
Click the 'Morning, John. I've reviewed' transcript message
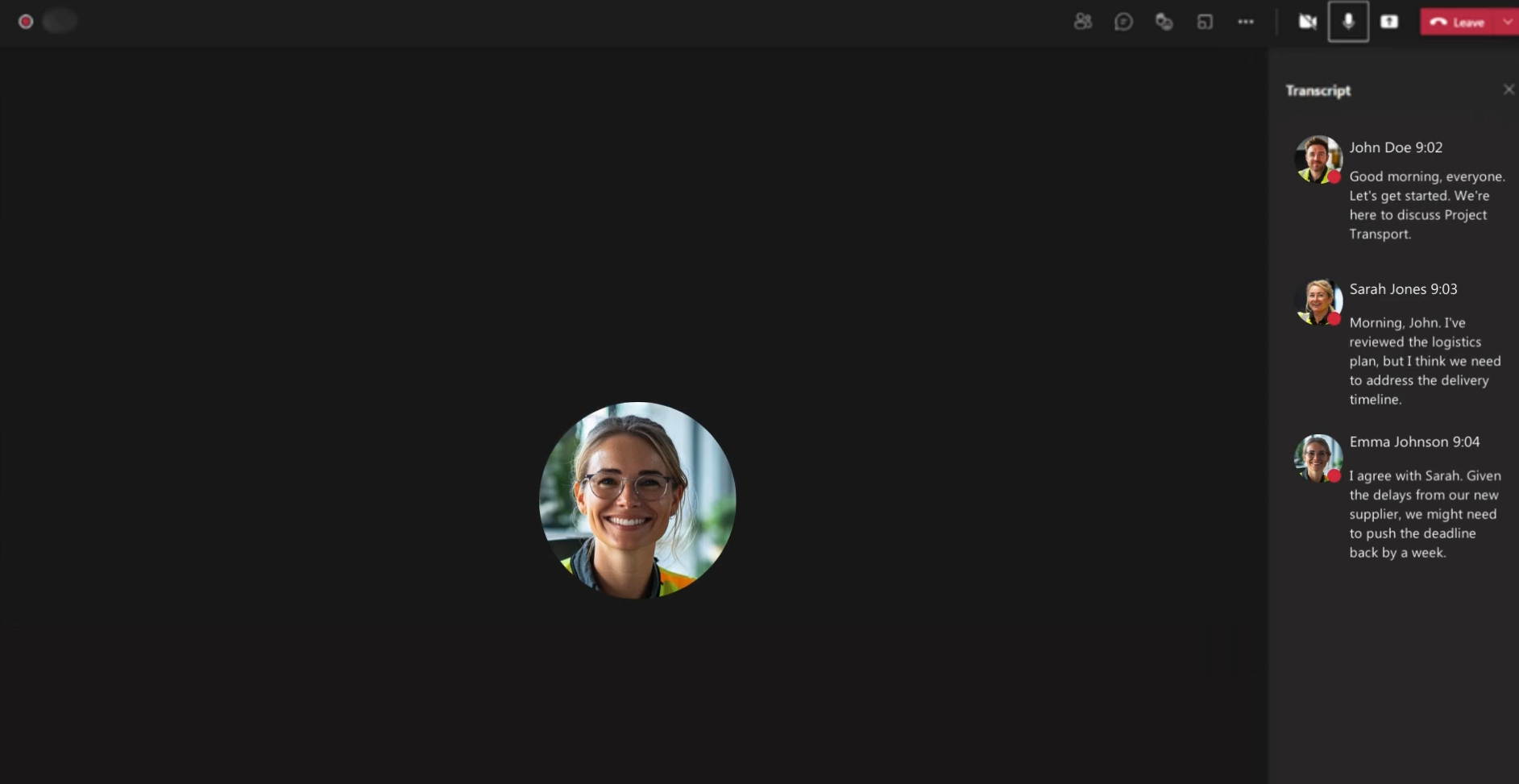(1426, 361)
